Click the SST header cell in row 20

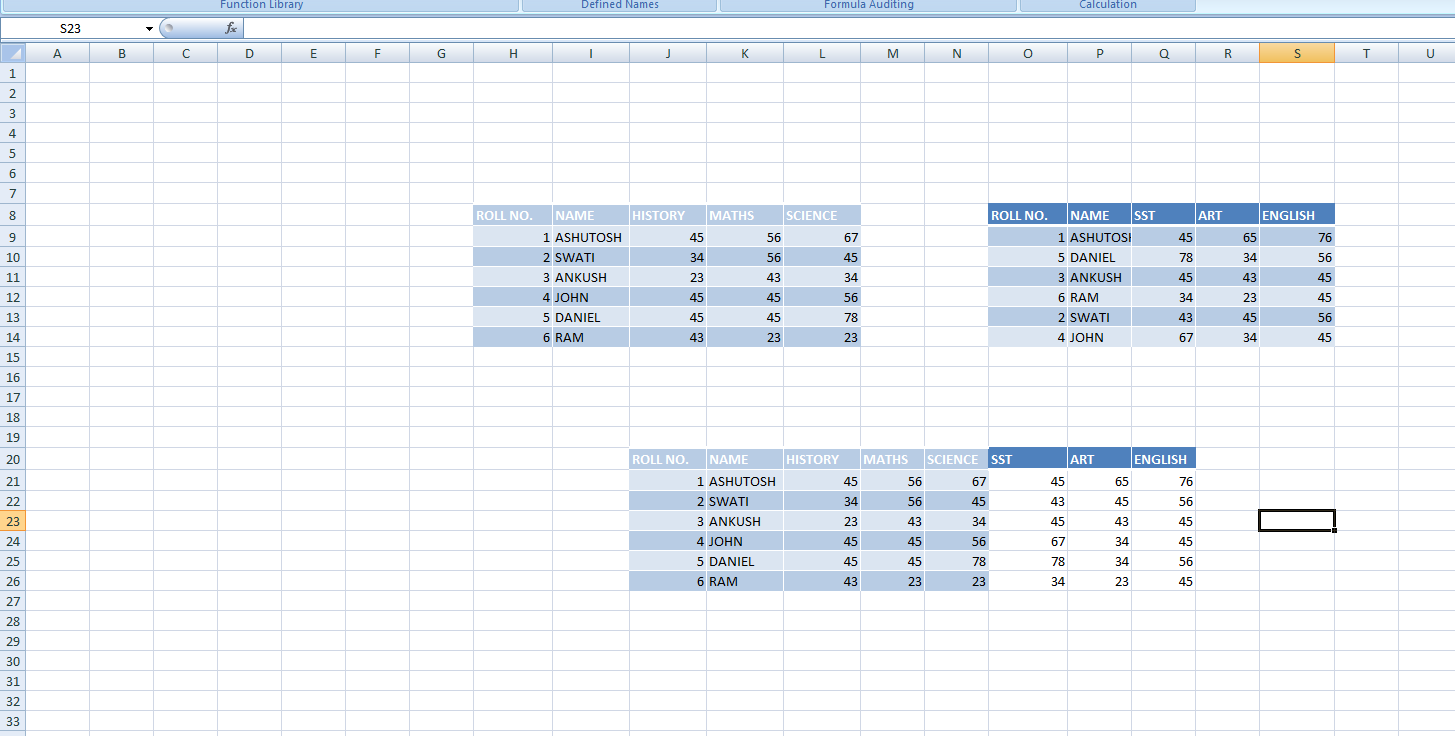[1028, 459]
